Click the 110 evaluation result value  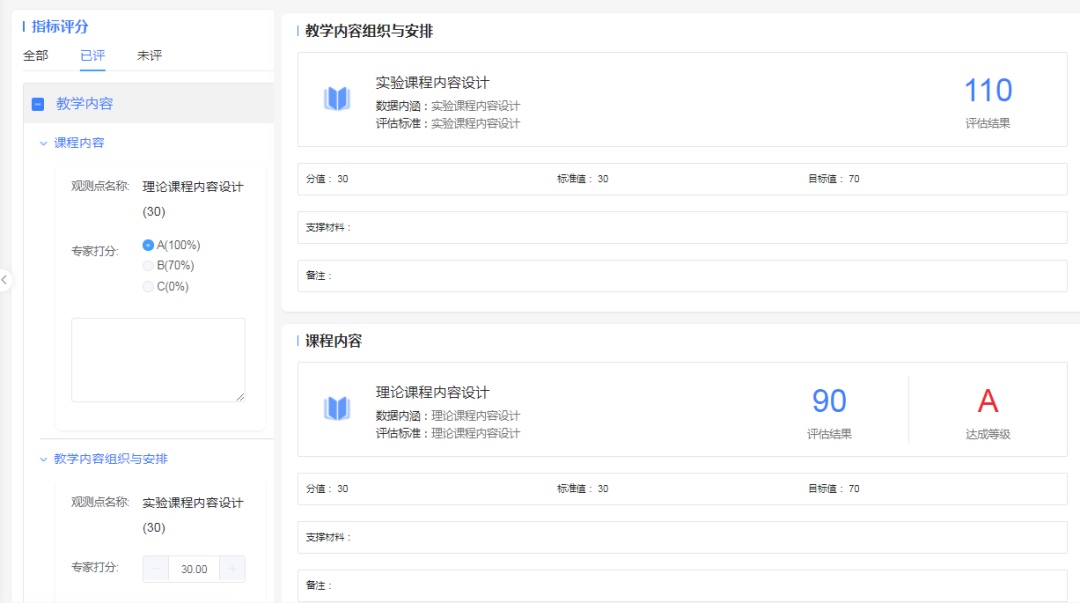(987, 91)
